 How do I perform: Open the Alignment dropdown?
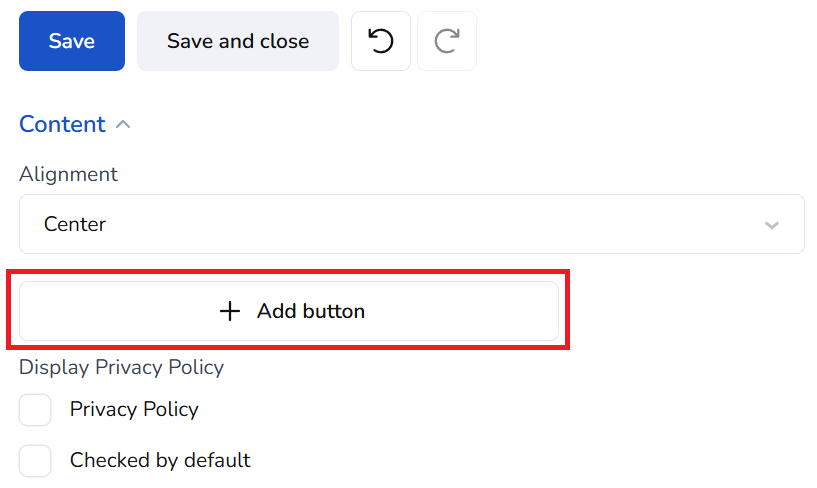pyautogui.click(x=411, y=224)
